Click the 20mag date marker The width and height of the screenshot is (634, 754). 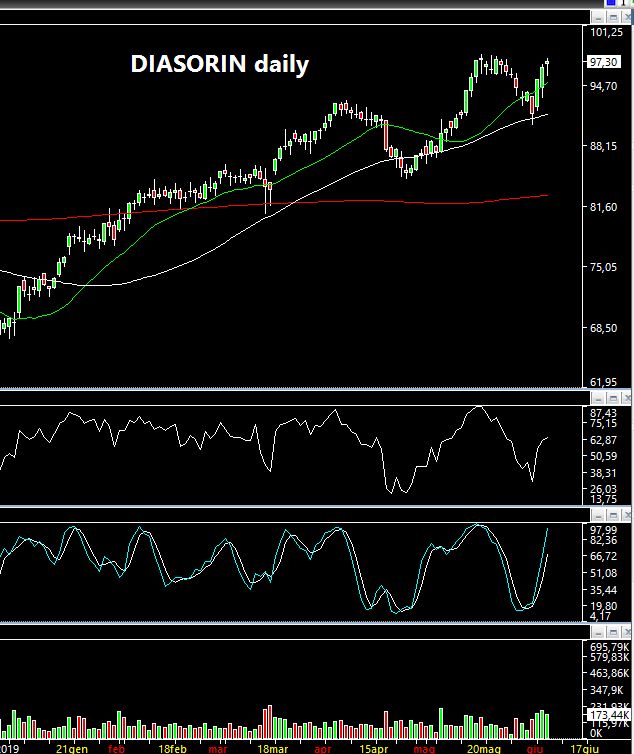coord(483,749)
